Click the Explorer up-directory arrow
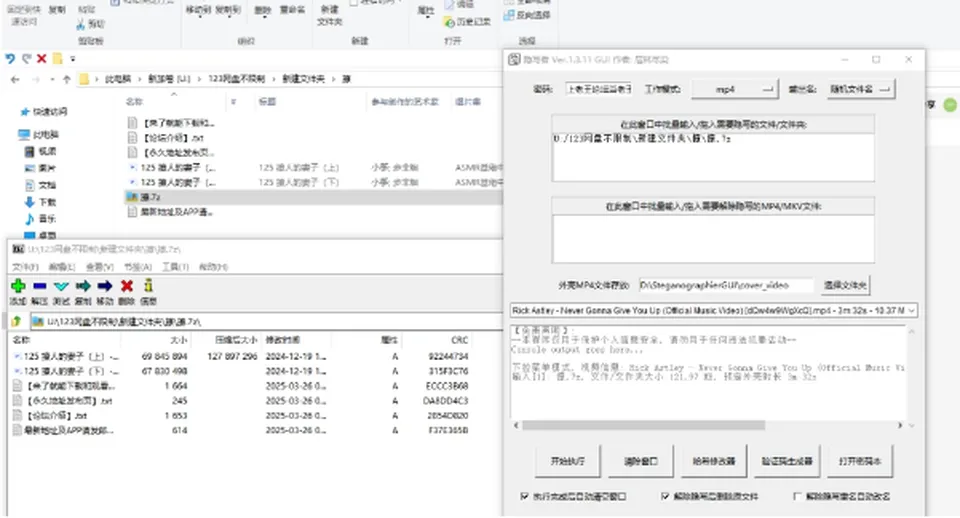960x518 pixels. click(x=67, y=79)
